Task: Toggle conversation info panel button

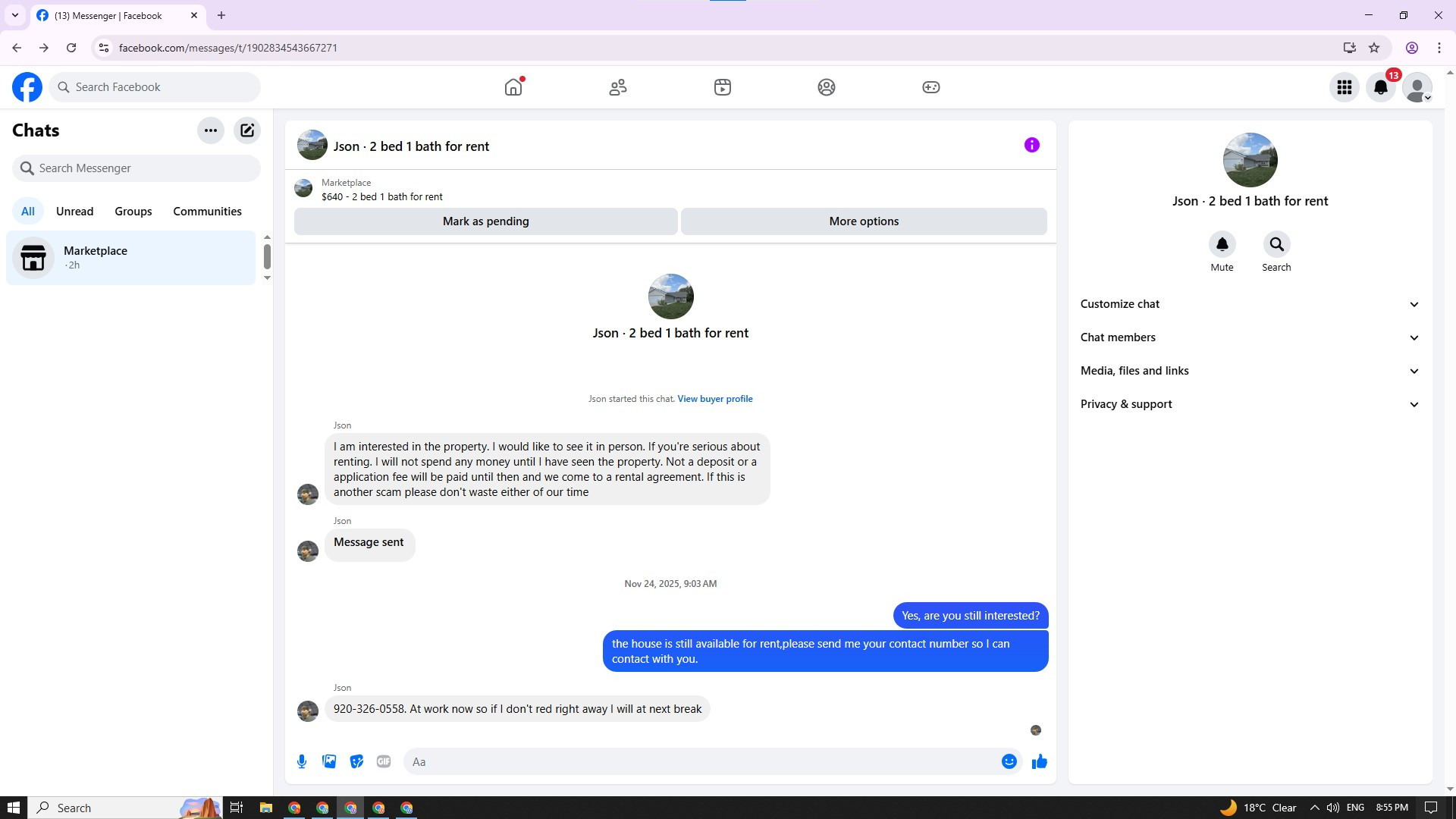Action: click(1031, 145)
